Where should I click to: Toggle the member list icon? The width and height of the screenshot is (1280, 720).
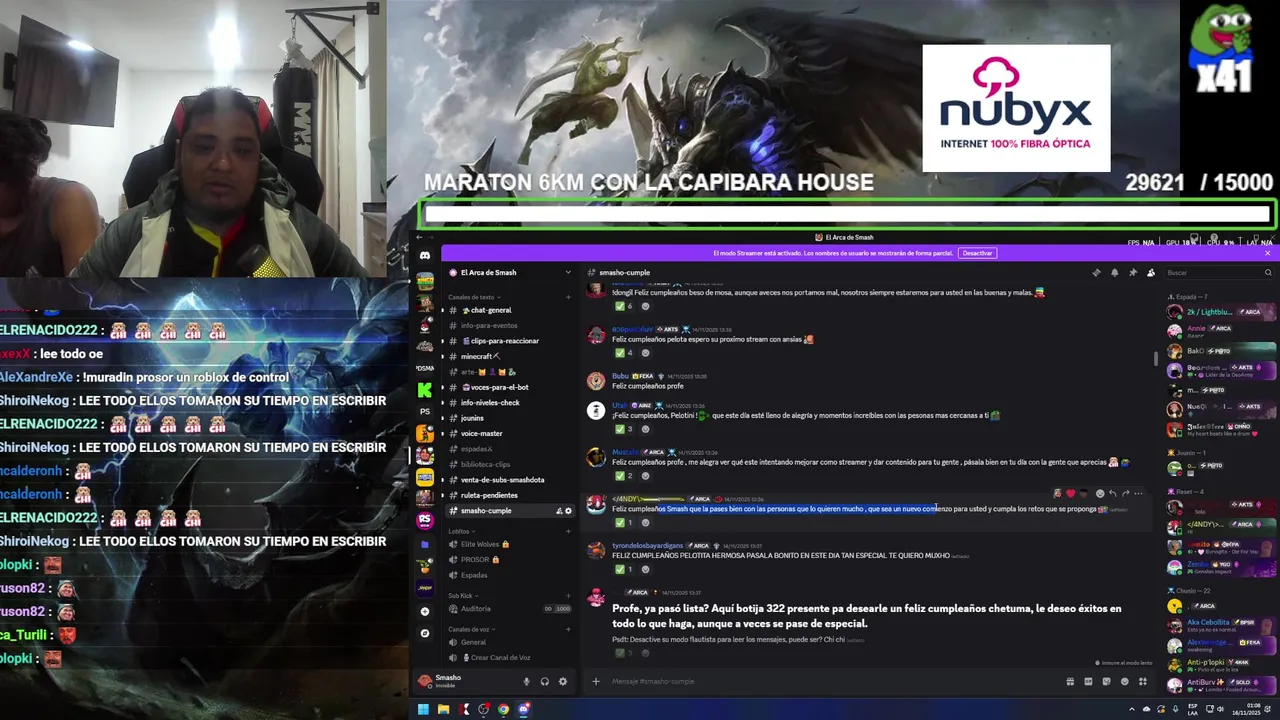tap(1150, 272)
